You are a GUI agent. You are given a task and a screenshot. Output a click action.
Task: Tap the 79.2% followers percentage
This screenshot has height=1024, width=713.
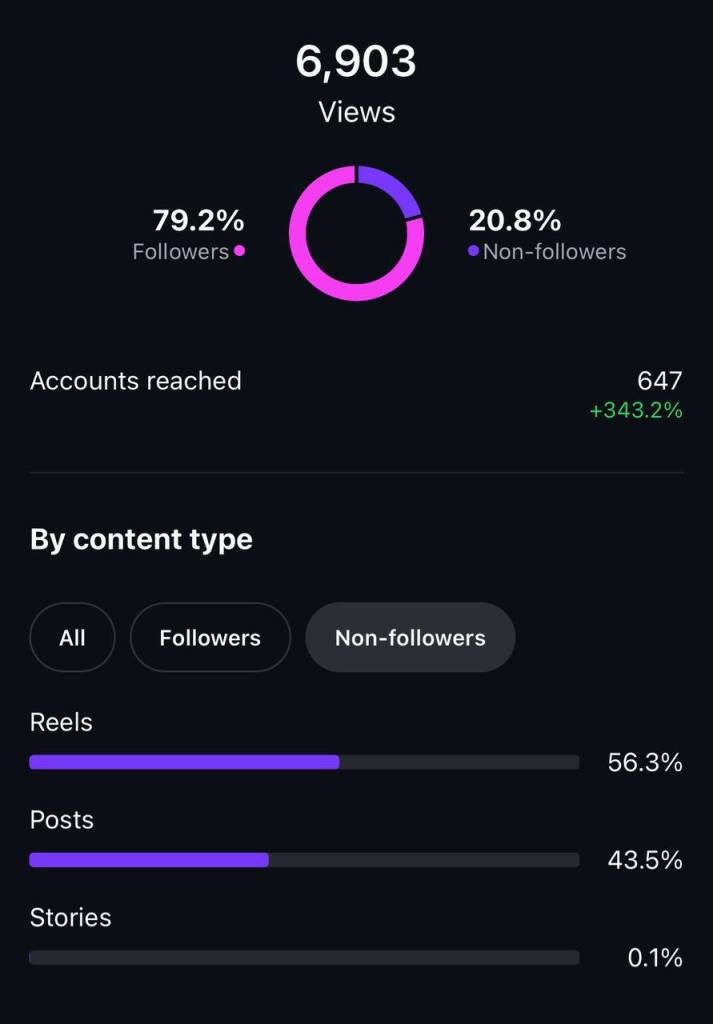click(198, 220)
